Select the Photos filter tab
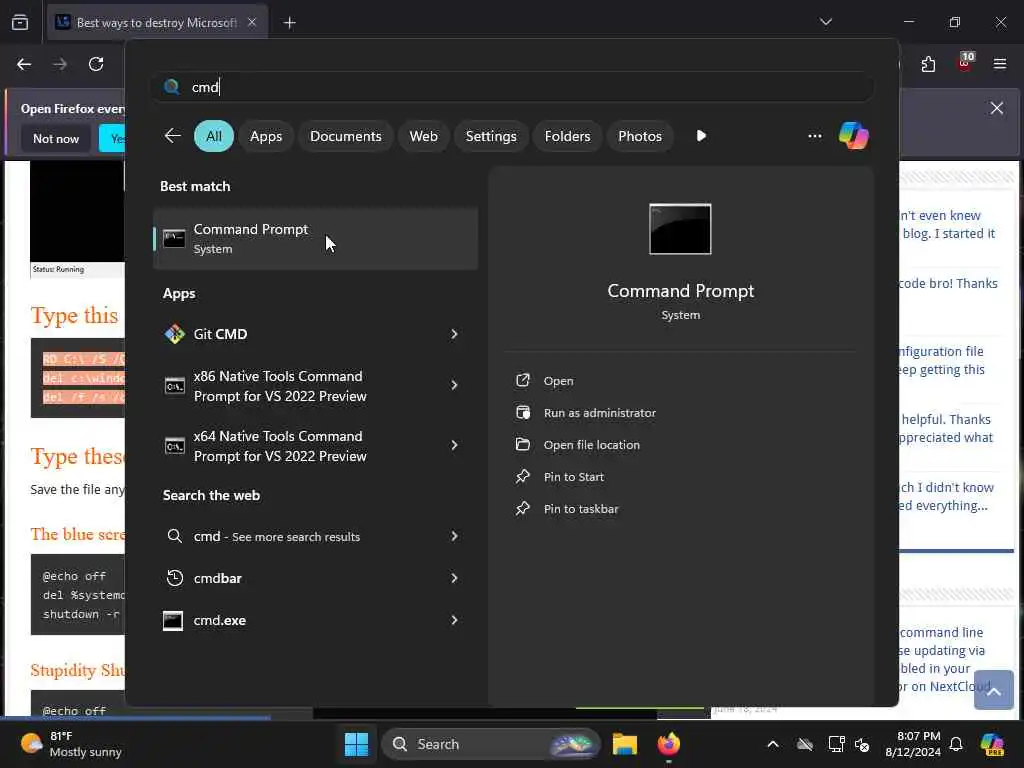The image size is (1024, 768). 639,136
